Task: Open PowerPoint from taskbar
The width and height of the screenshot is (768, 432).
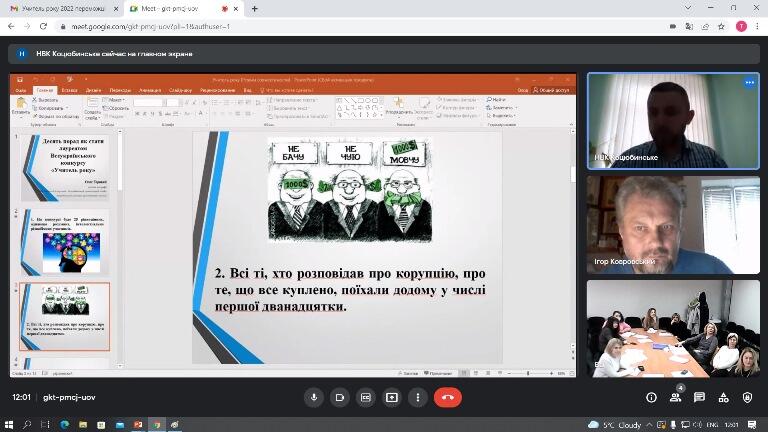Action: tap(138, 425)
